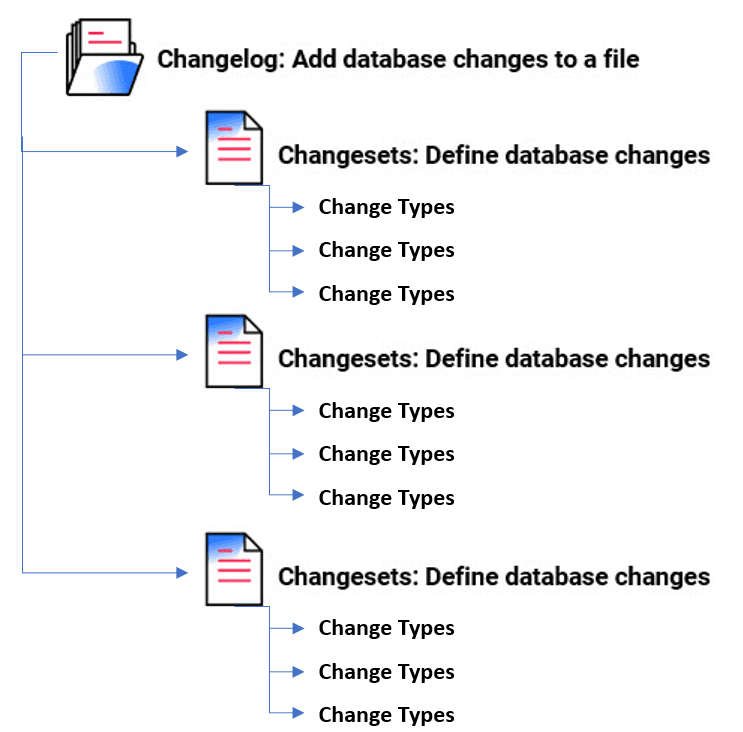Image resolution: width=743 pixels, height=732 pixels.
Task: Click the Changelog folder icon
Action: 105,58
